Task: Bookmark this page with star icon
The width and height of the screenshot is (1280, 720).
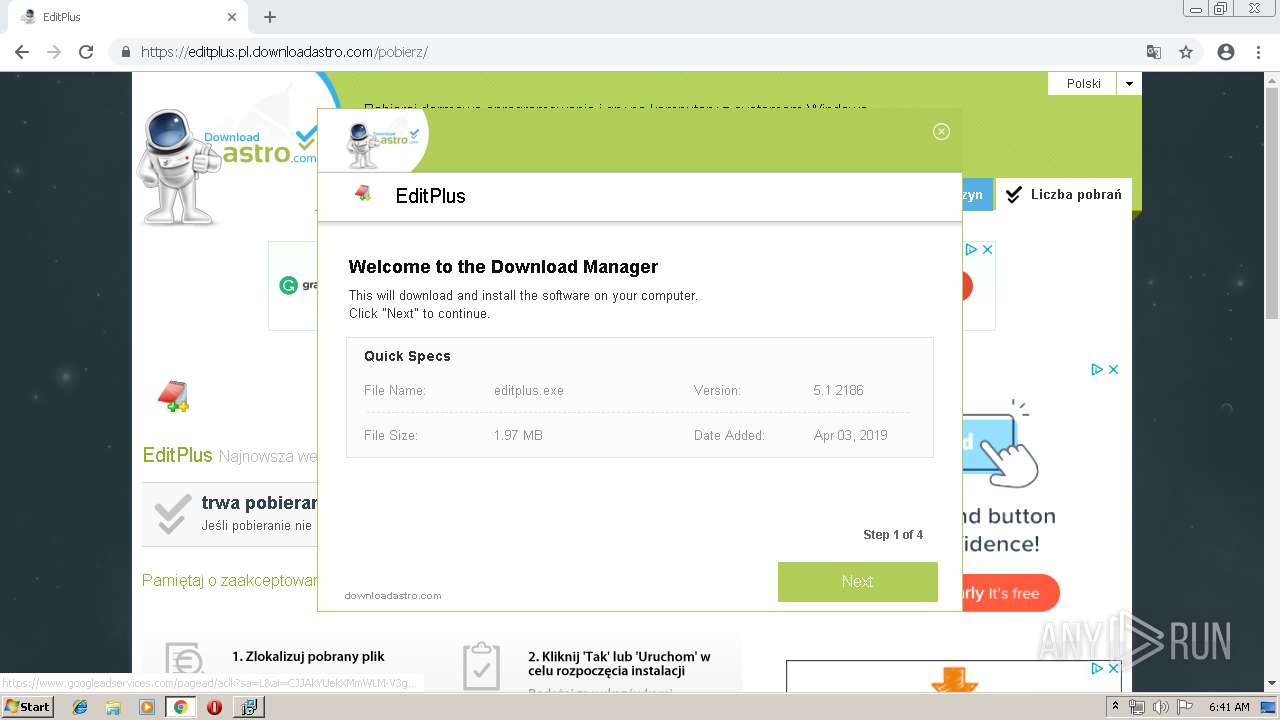Action: tap(1186, 52)
